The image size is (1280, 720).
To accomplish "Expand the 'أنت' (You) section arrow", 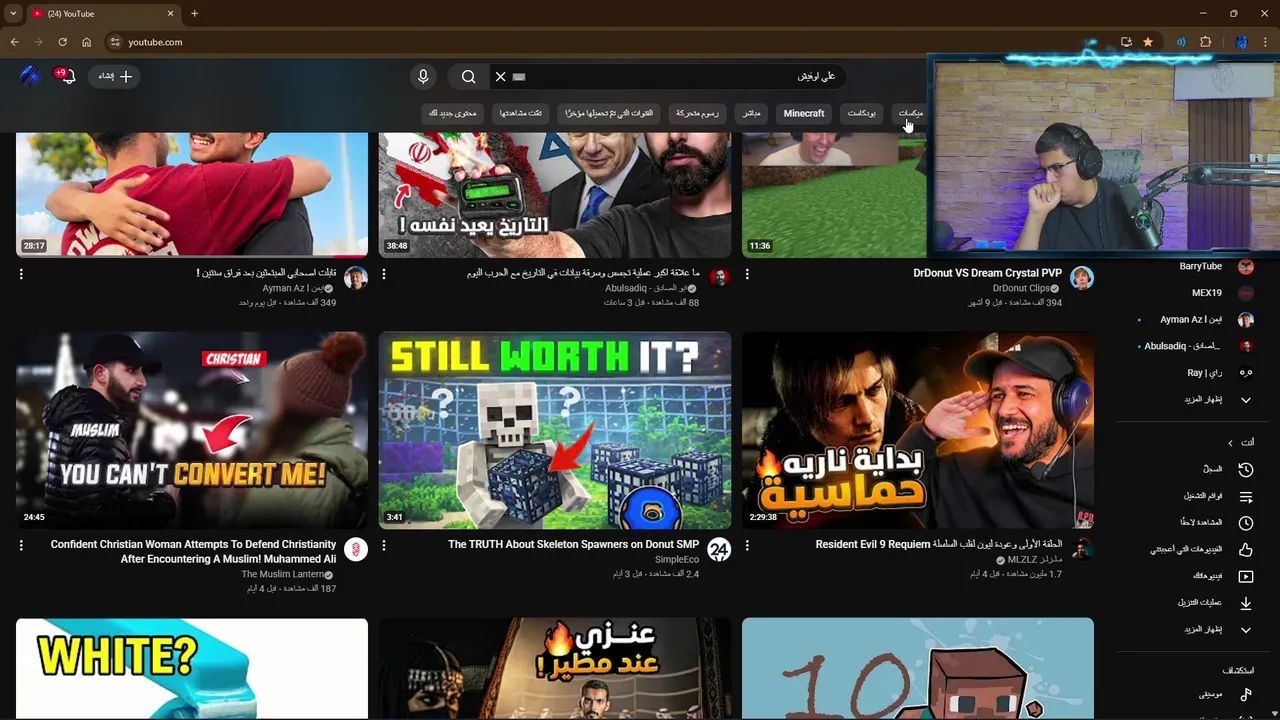I will coord(1230,443).
